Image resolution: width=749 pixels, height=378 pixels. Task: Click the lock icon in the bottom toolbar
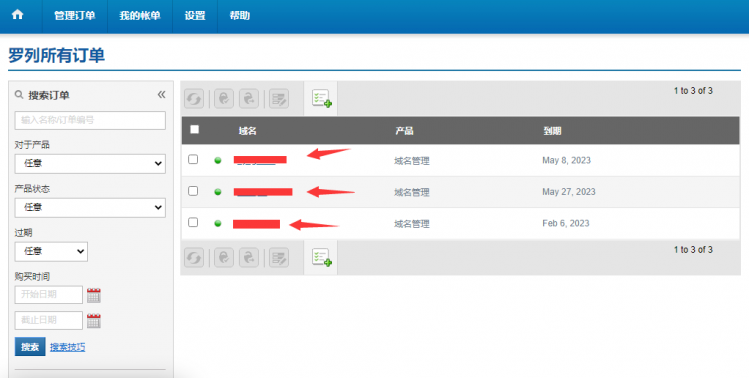point(224,258)
